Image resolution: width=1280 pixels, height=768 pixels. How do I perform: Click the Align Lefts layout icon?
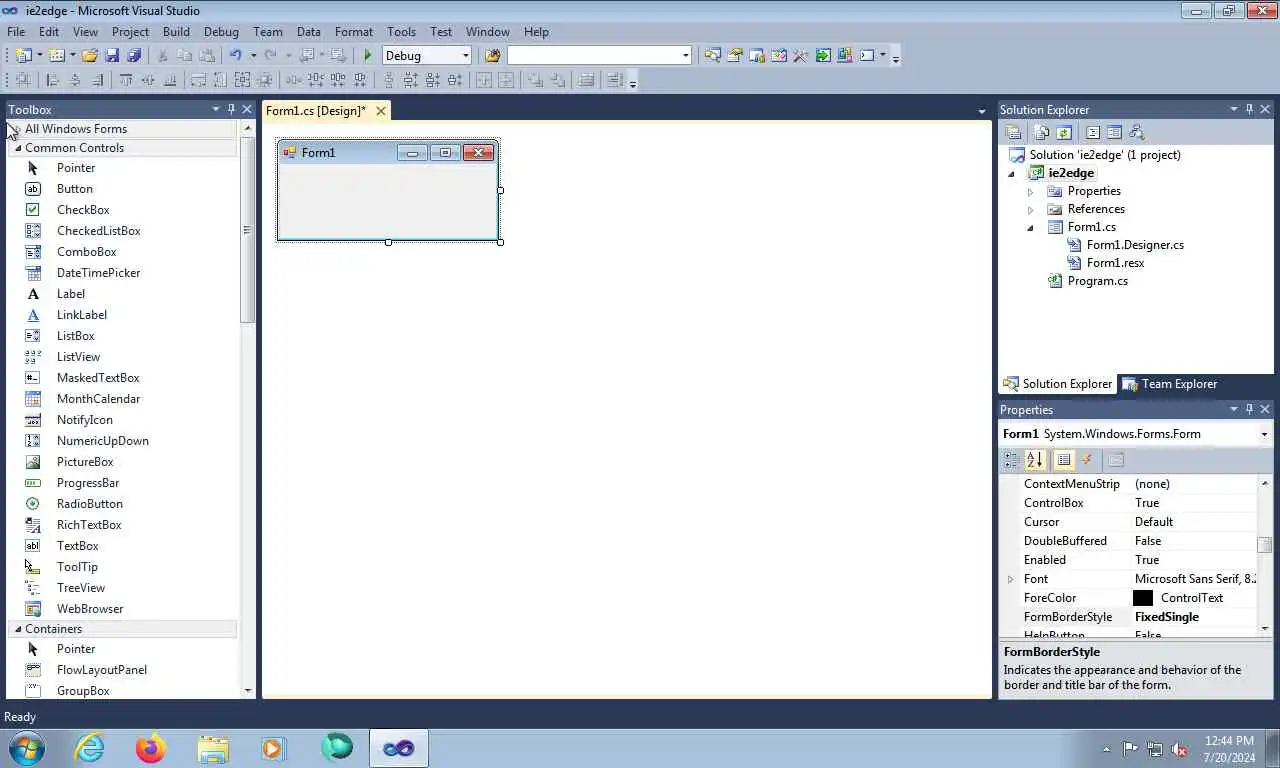click(53, 80)
